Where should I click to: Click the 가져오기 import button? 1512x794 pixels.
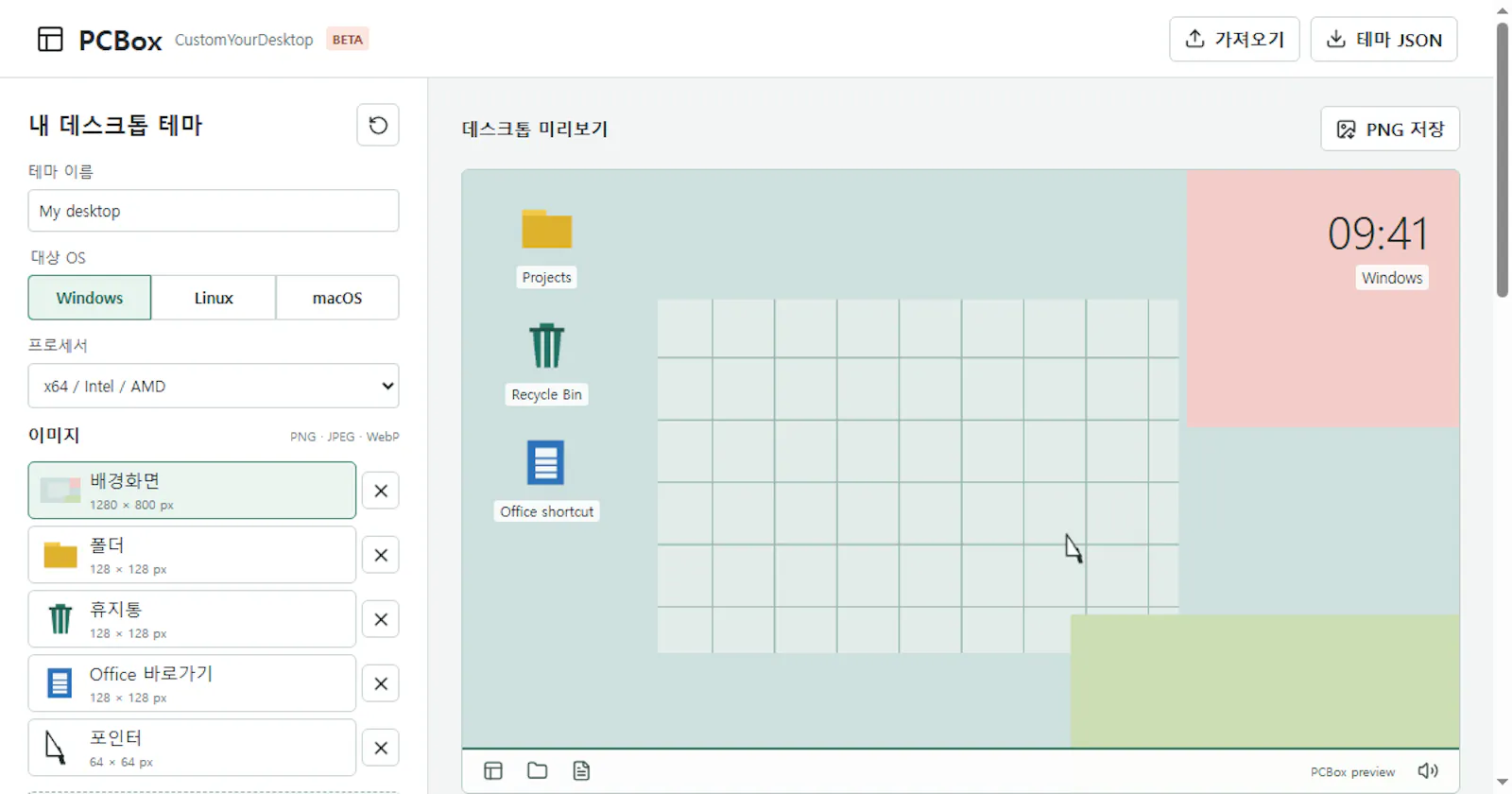1234,39
